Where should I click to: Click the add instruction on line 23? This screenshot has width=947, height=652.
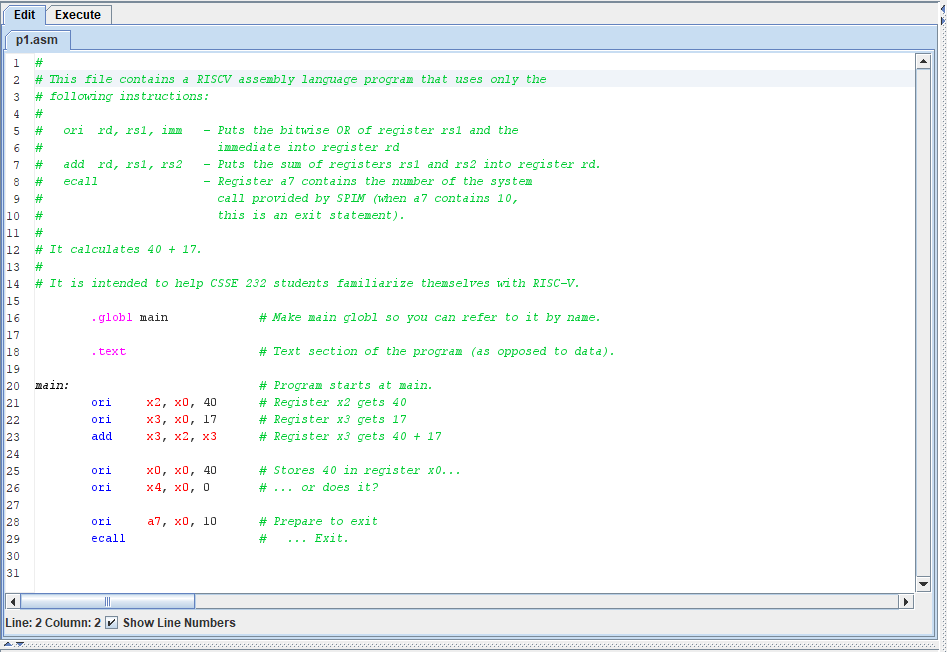coord(101,436)
